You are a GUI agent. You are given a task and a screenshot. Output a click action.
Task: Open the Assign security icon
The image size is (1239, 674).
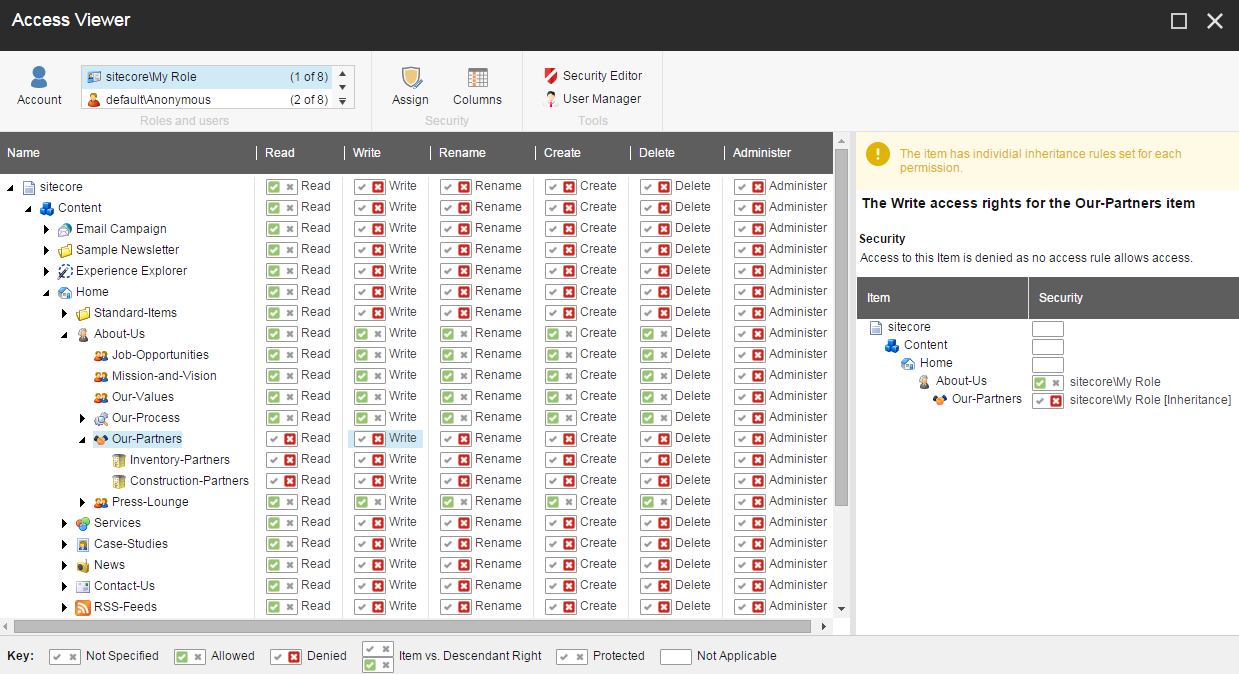point(410,78)
